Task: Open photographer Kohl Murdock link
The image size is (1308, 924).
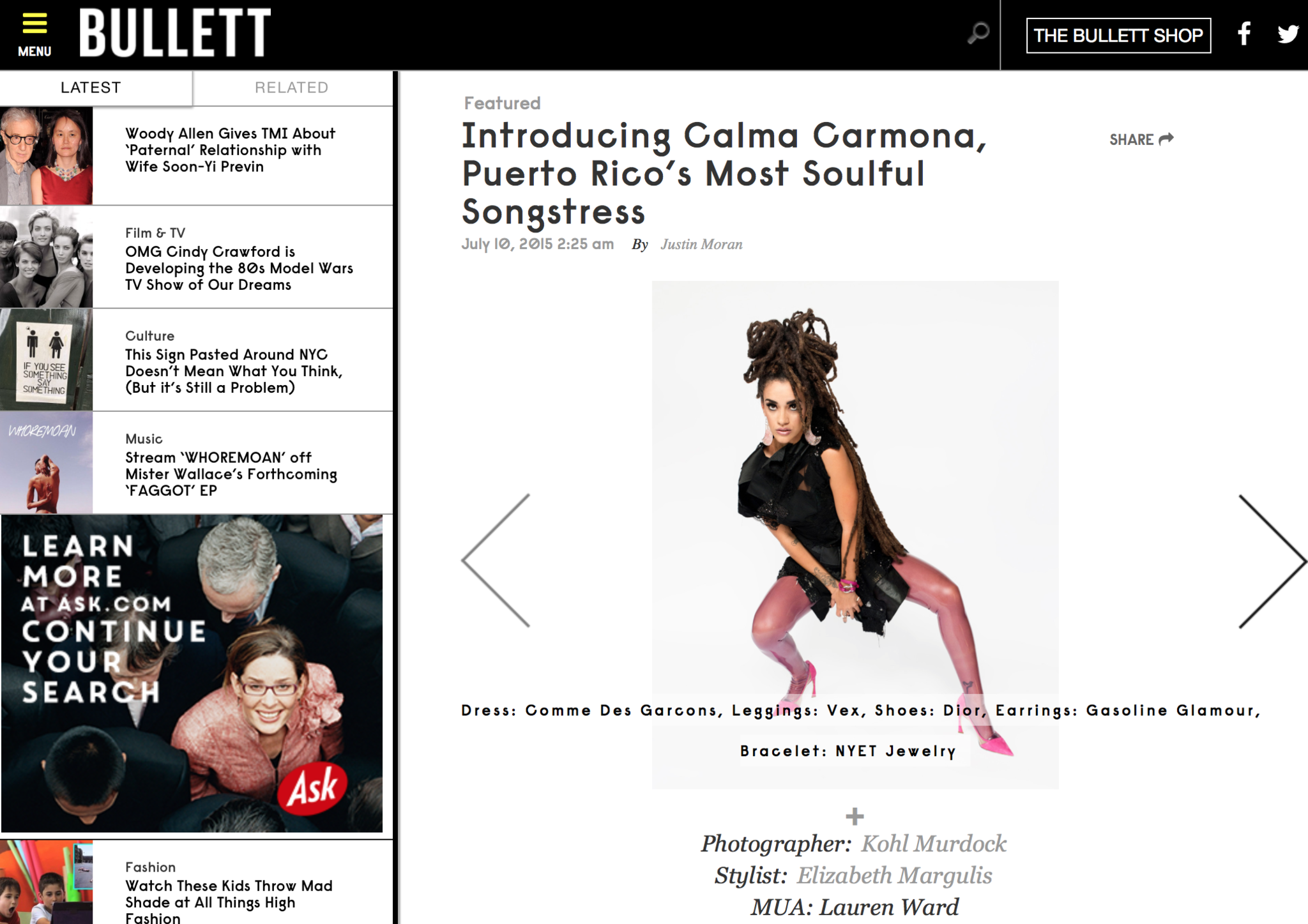Action: 934,844
